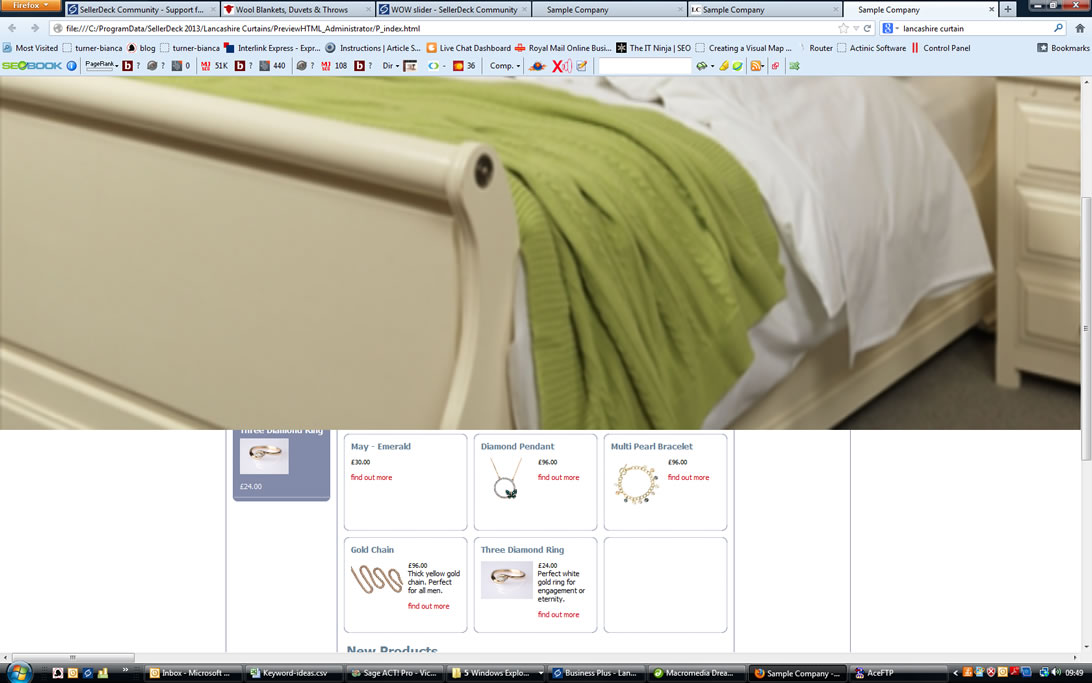The width and height of the screenshot is (1092, 683).
Task: Click the SEO toolbar text input field
Action: pyautogui.click(x=644, y=66)
